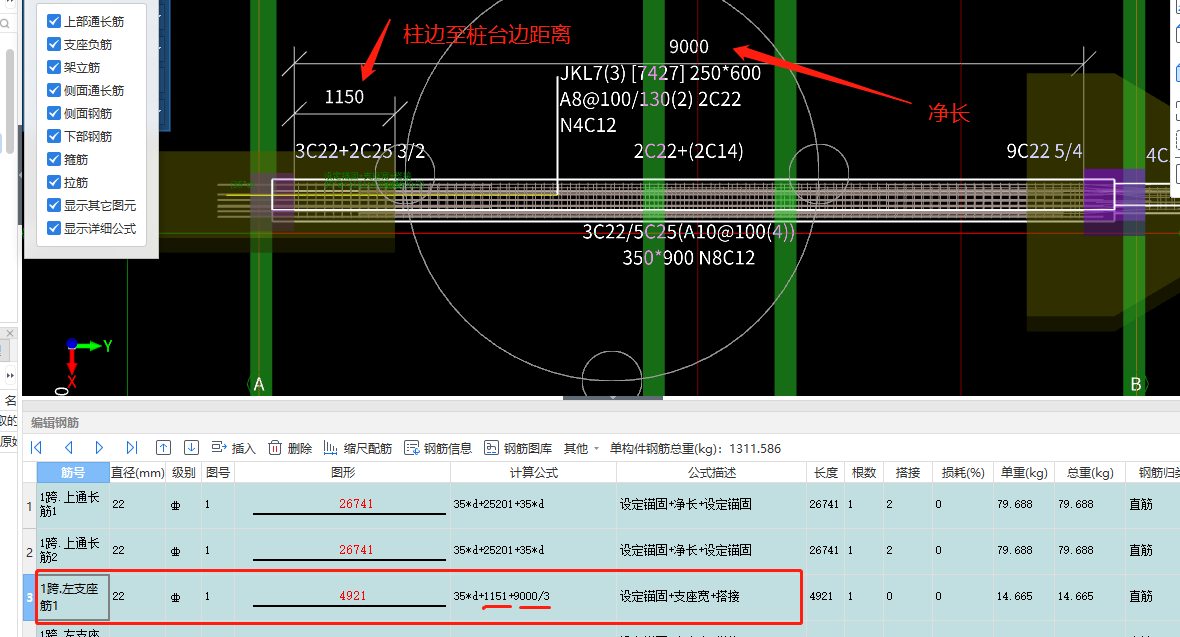The width and height of the screenshot is (1180, 637).
Task: Go to next rebar record
Action: click(99, 448)
